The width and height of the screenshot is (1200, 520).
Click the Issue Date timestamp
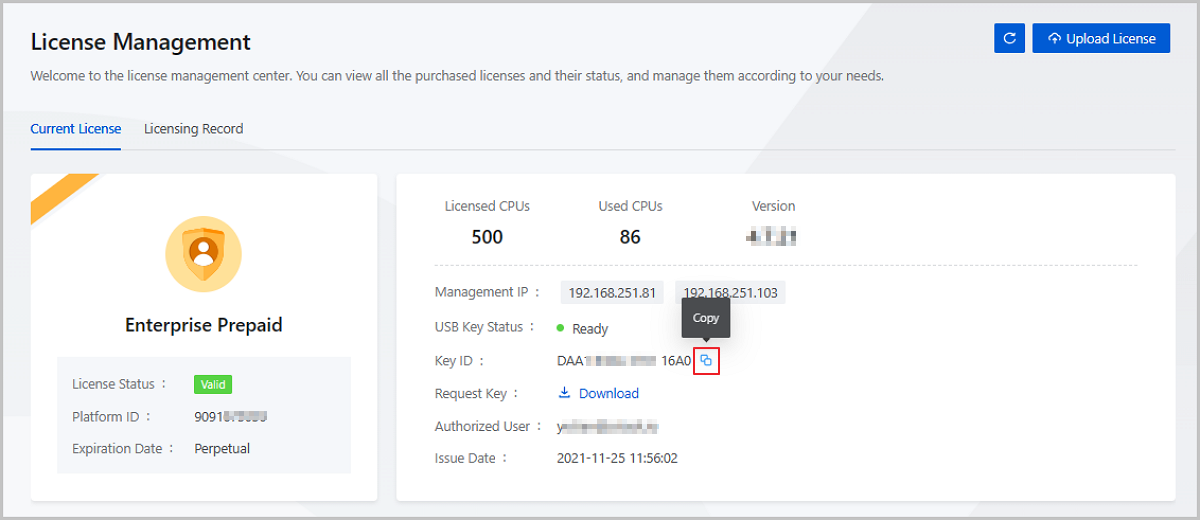point(617,458)
